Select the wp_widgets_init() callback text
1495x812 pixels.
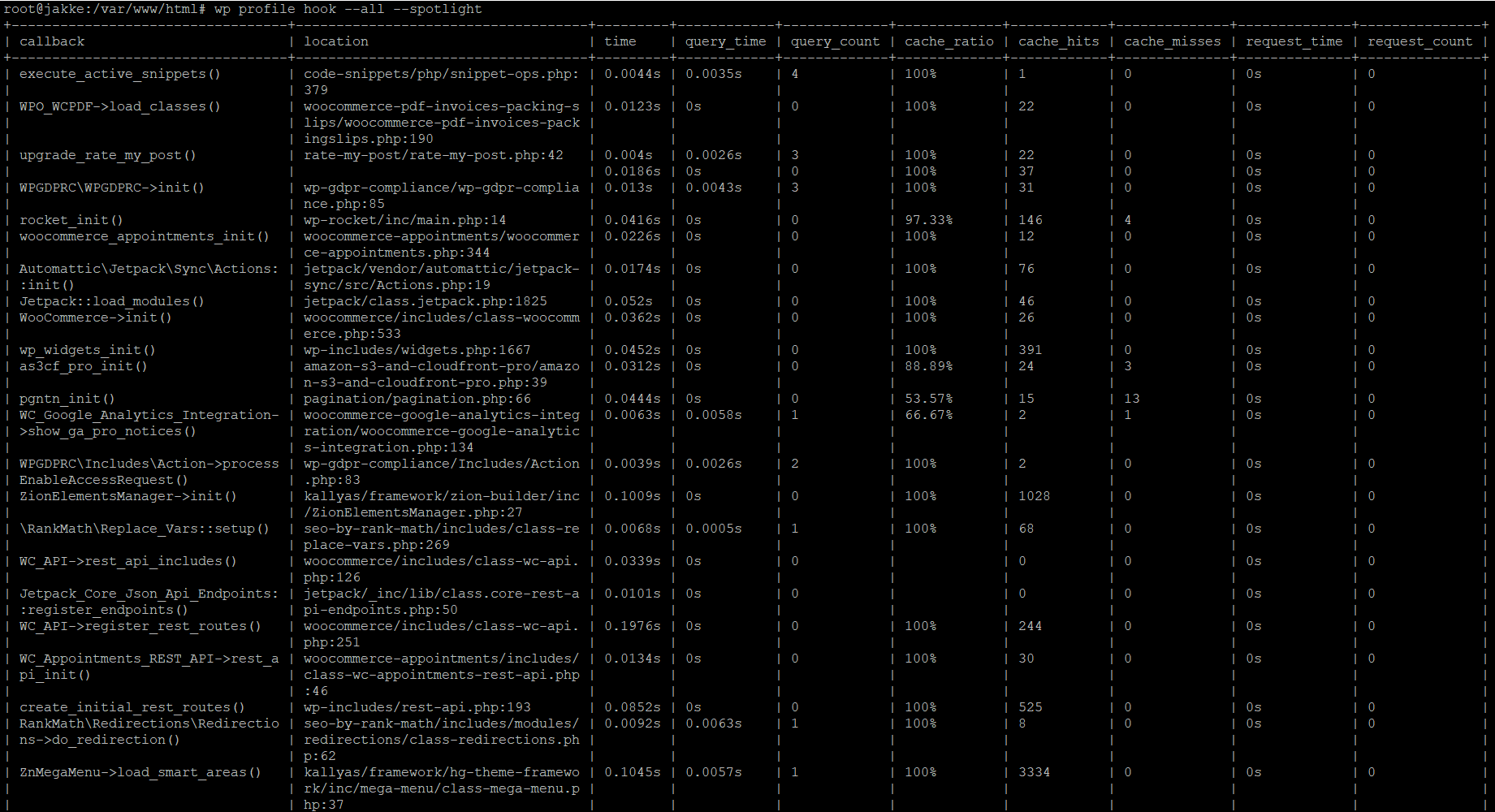87,350
